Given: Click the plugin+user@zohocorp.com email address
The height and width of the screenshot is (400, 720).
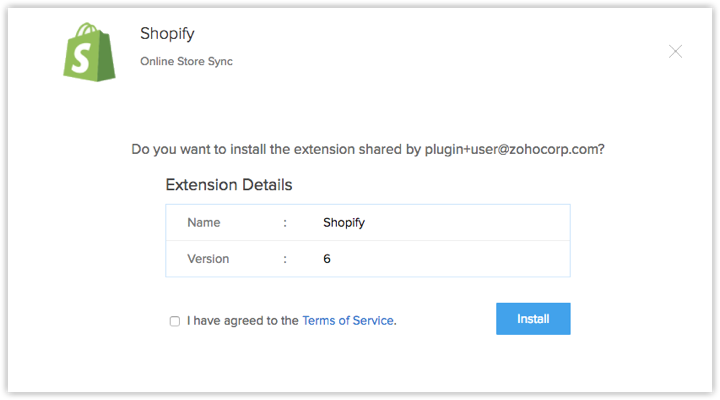Looking at the screenshot, I should (x=516, y=149).
